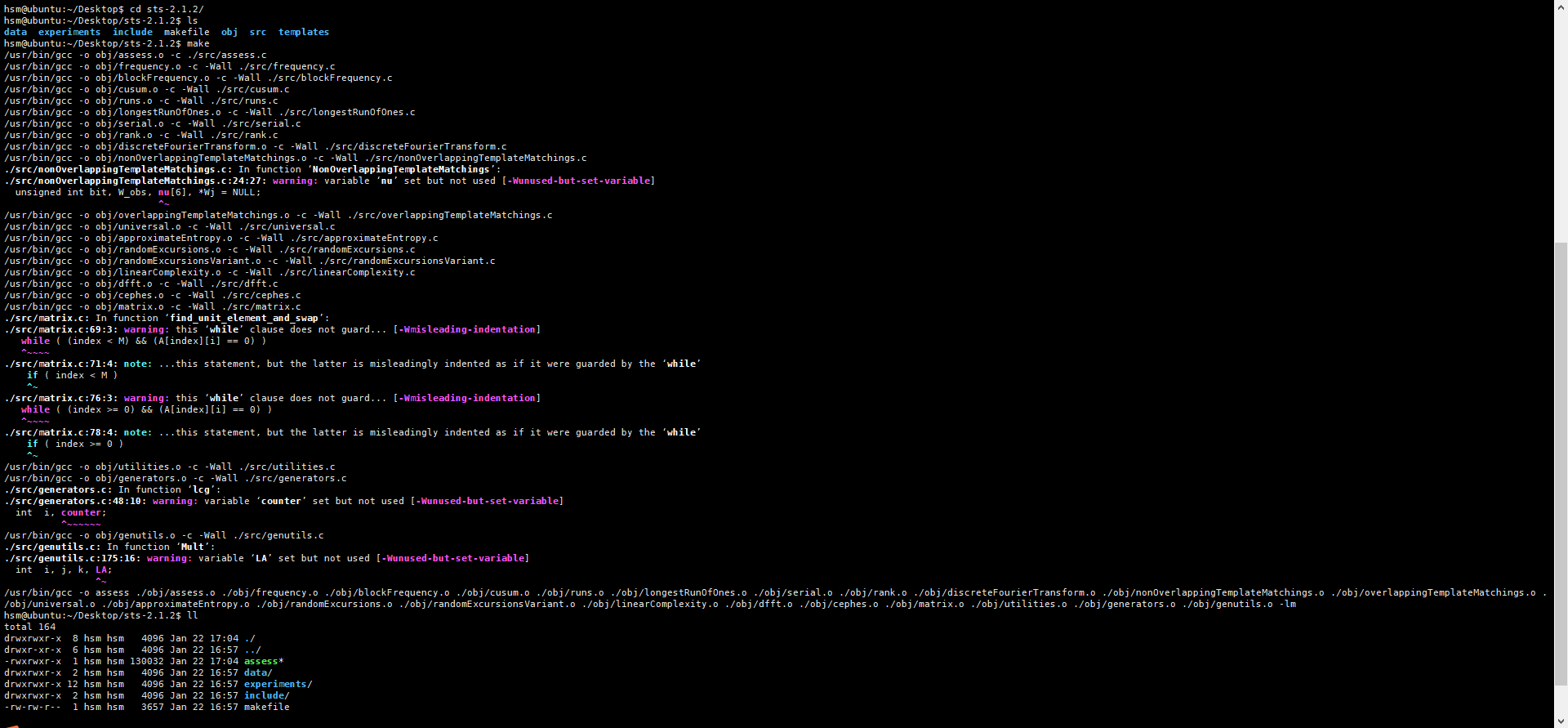The image size is (1568, 728).
Task: Click the 'if ( index >= 0 )' code line
Action: click(x=75, y=444)
